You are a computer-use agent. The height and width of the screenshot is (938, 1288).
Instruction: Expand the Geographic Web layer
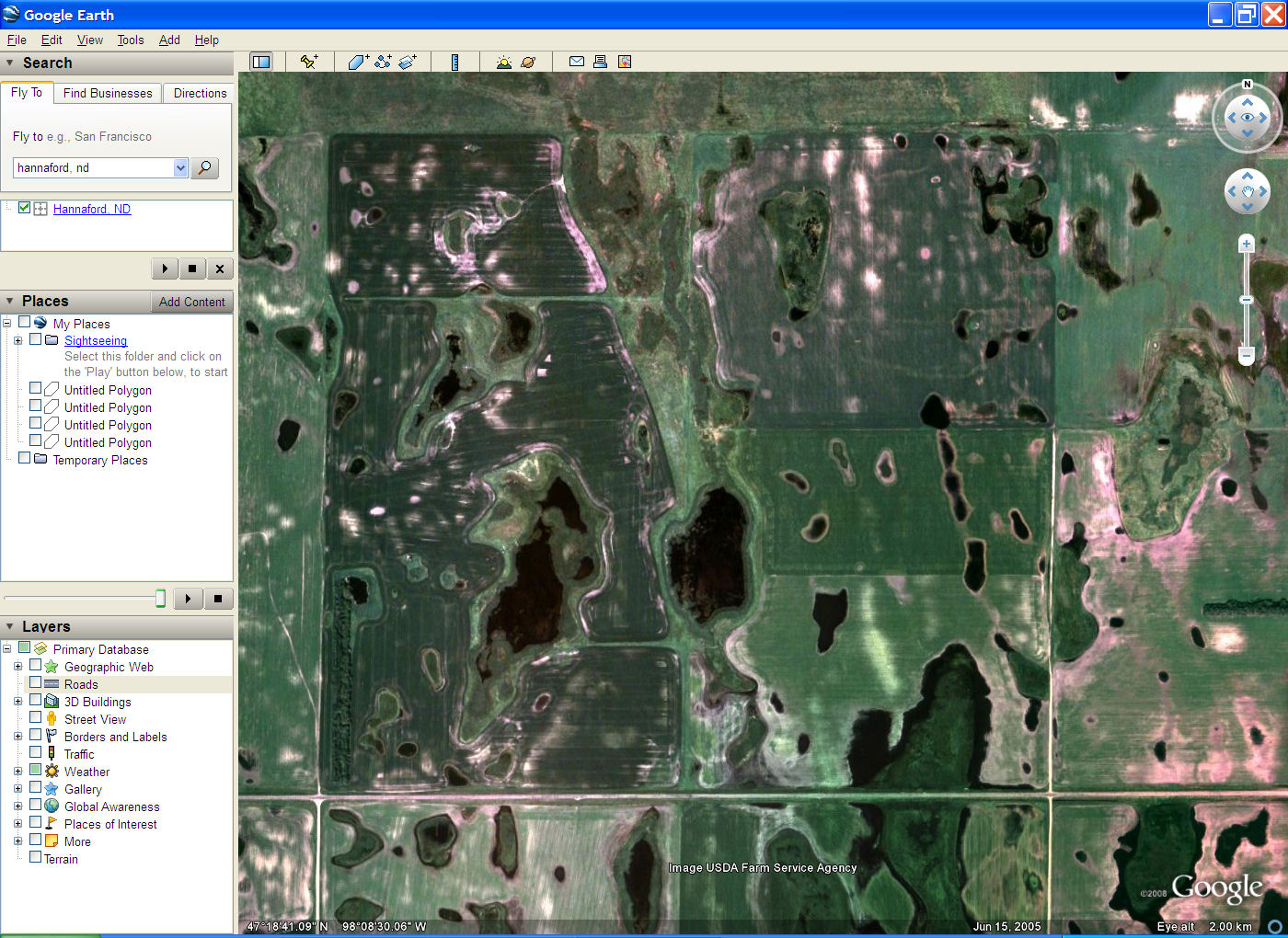pyautogui.click(x=17, y=667)
